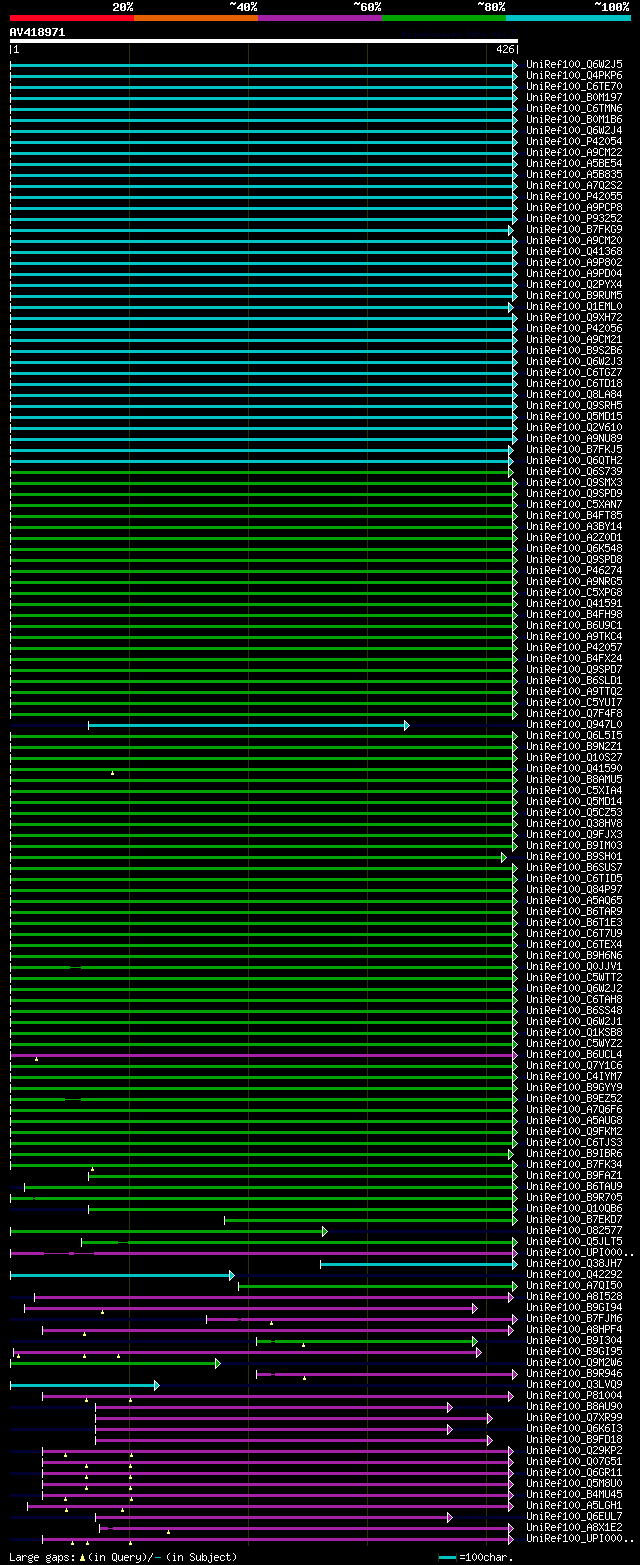
Task: Click the cyan ~100% legend color bar
Action: [568, 18]
